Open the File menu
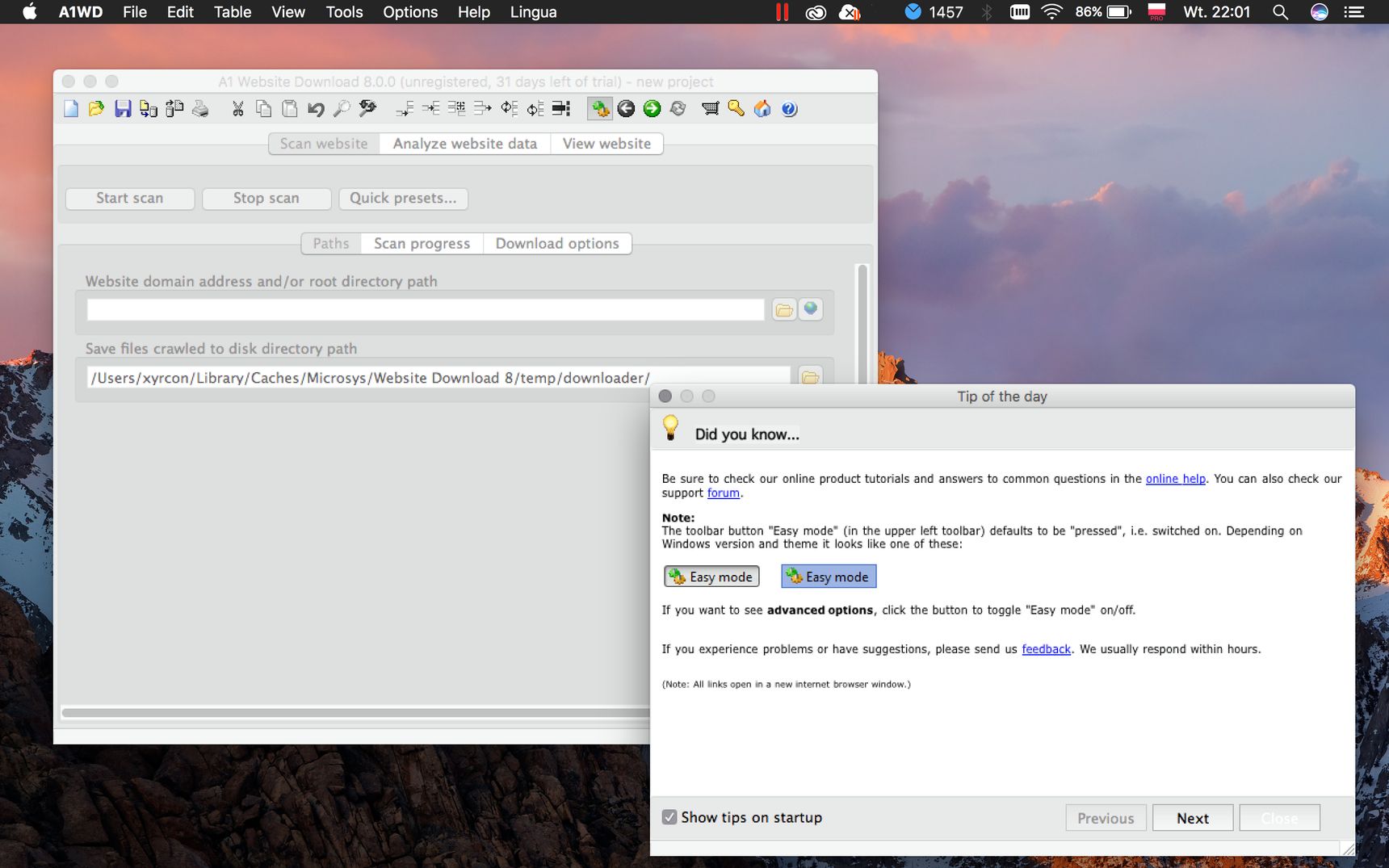This screenshot has width=1389, height=868. pos(135,12)
